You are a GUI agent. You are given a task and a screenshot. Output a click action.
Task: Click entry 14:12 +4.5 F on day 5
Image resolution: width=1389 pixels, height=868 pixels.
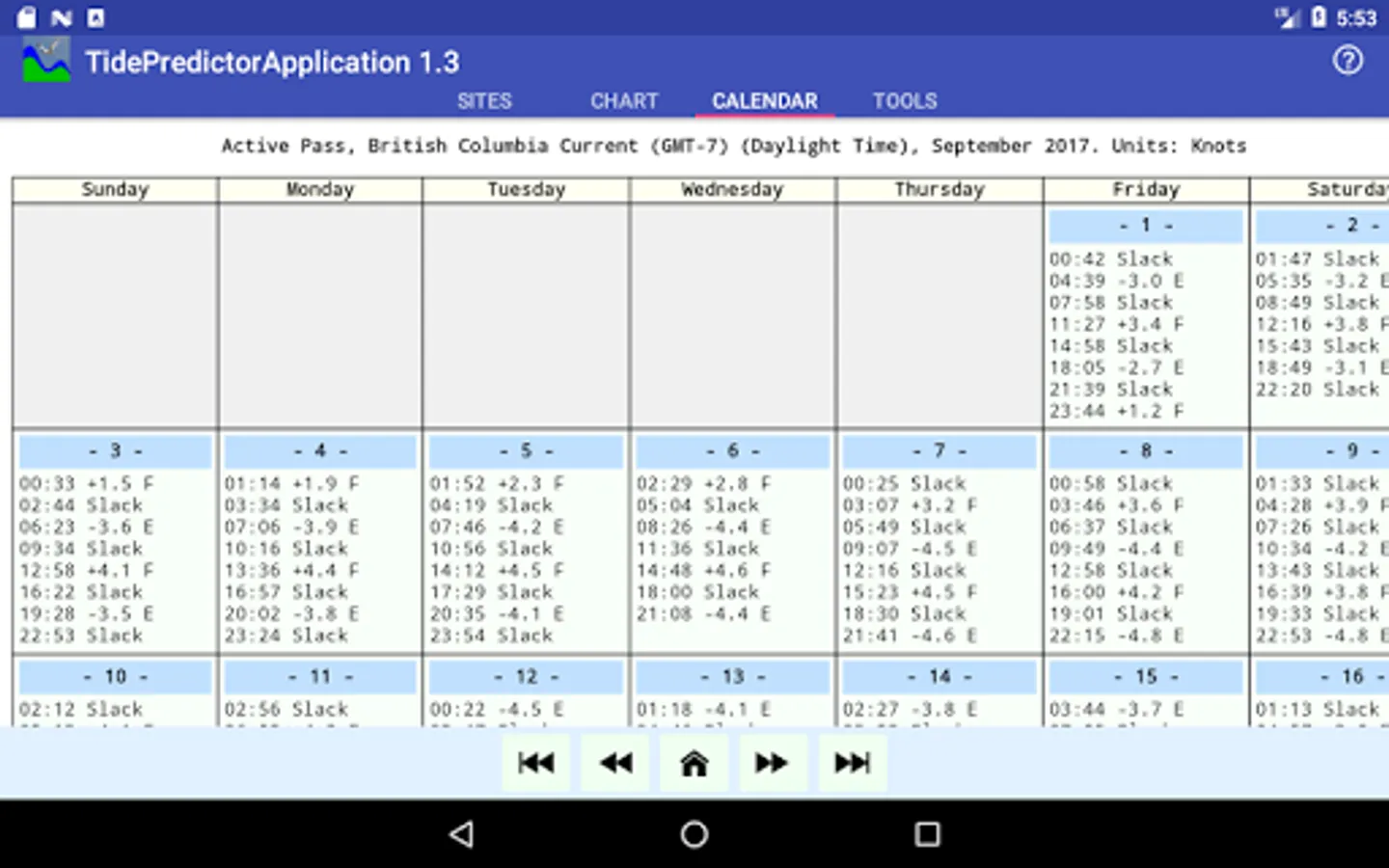click(x=498, y=570)
